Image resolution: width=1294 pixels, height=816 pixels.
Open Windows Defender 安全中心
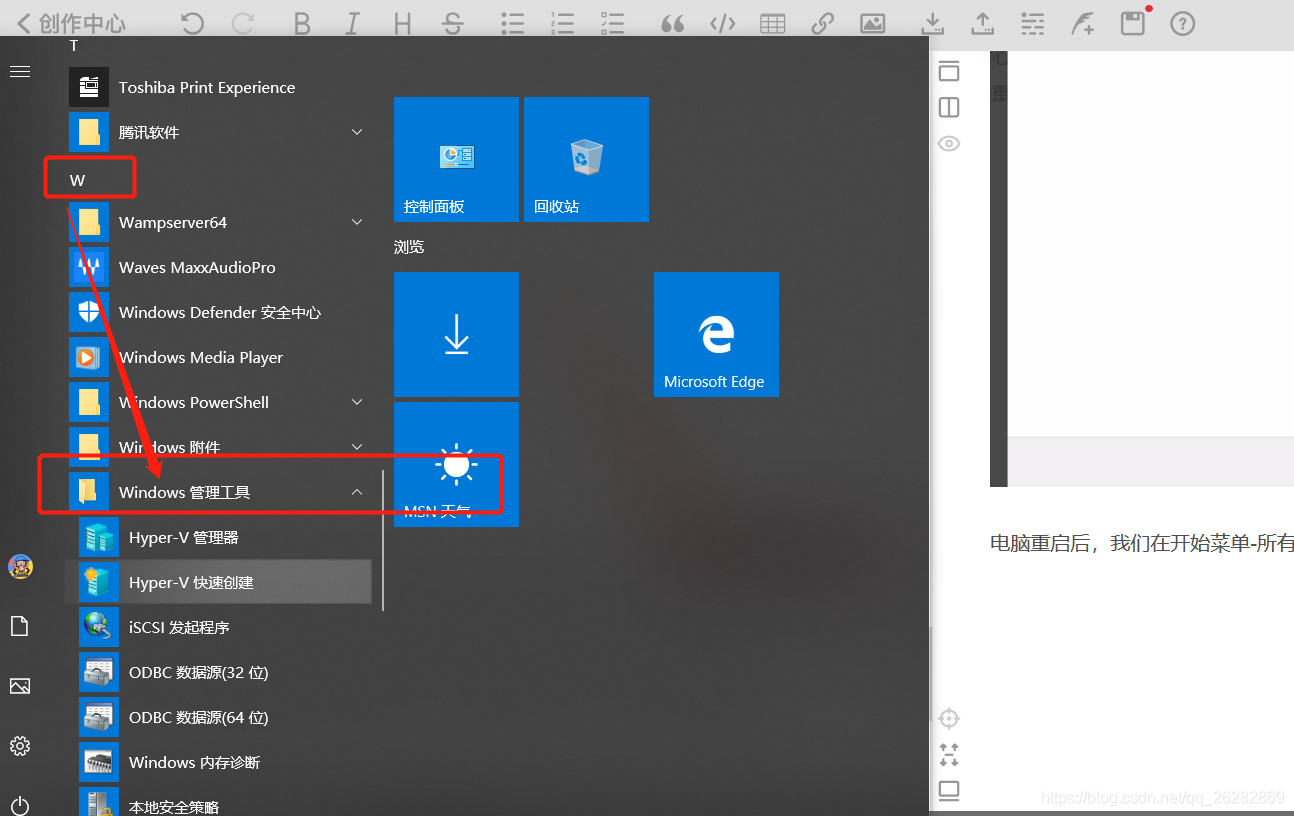(x=220, y=312)
